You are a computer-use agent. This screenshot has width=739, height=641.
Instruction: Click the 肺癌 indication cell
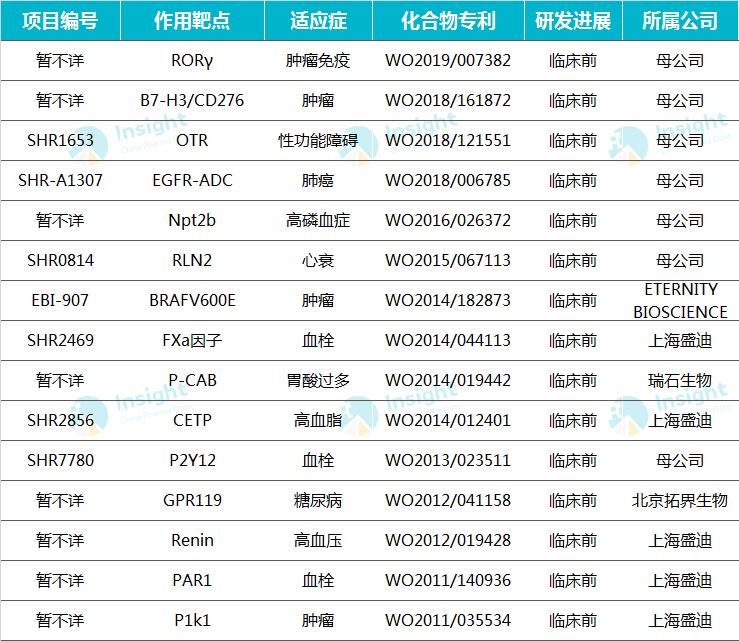pos(318,181)
